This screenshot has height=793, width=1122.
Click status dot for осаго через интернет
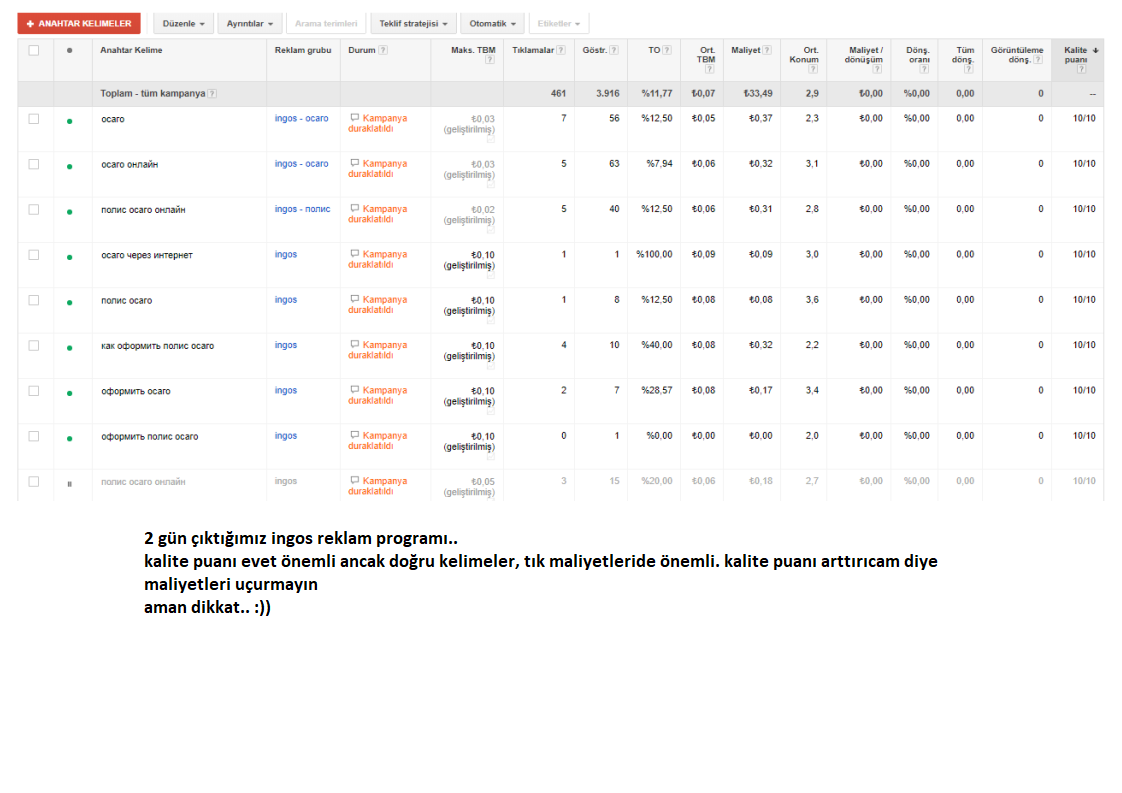click(69, 257)
